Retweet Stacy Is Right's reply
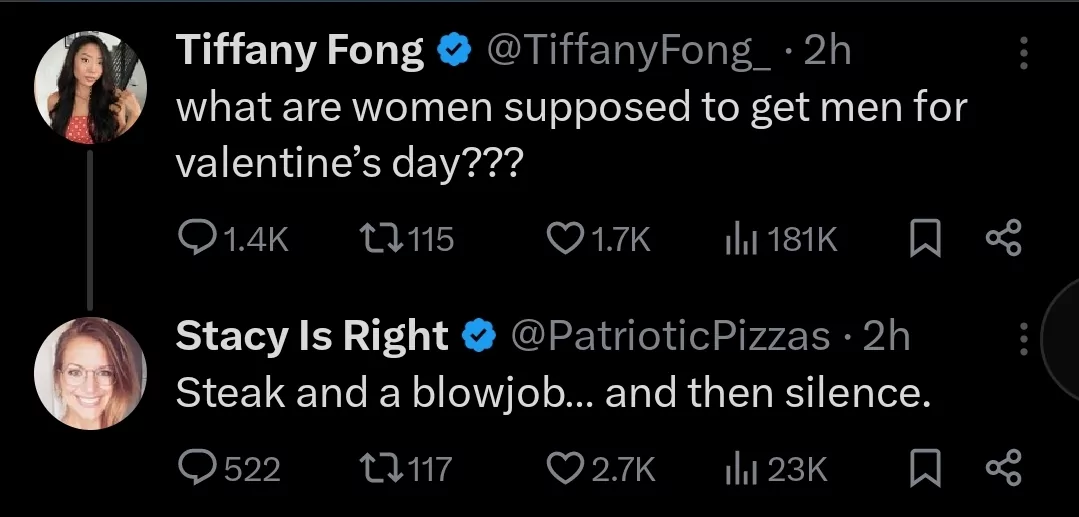 pyautogui.click(x=406, y=469)
